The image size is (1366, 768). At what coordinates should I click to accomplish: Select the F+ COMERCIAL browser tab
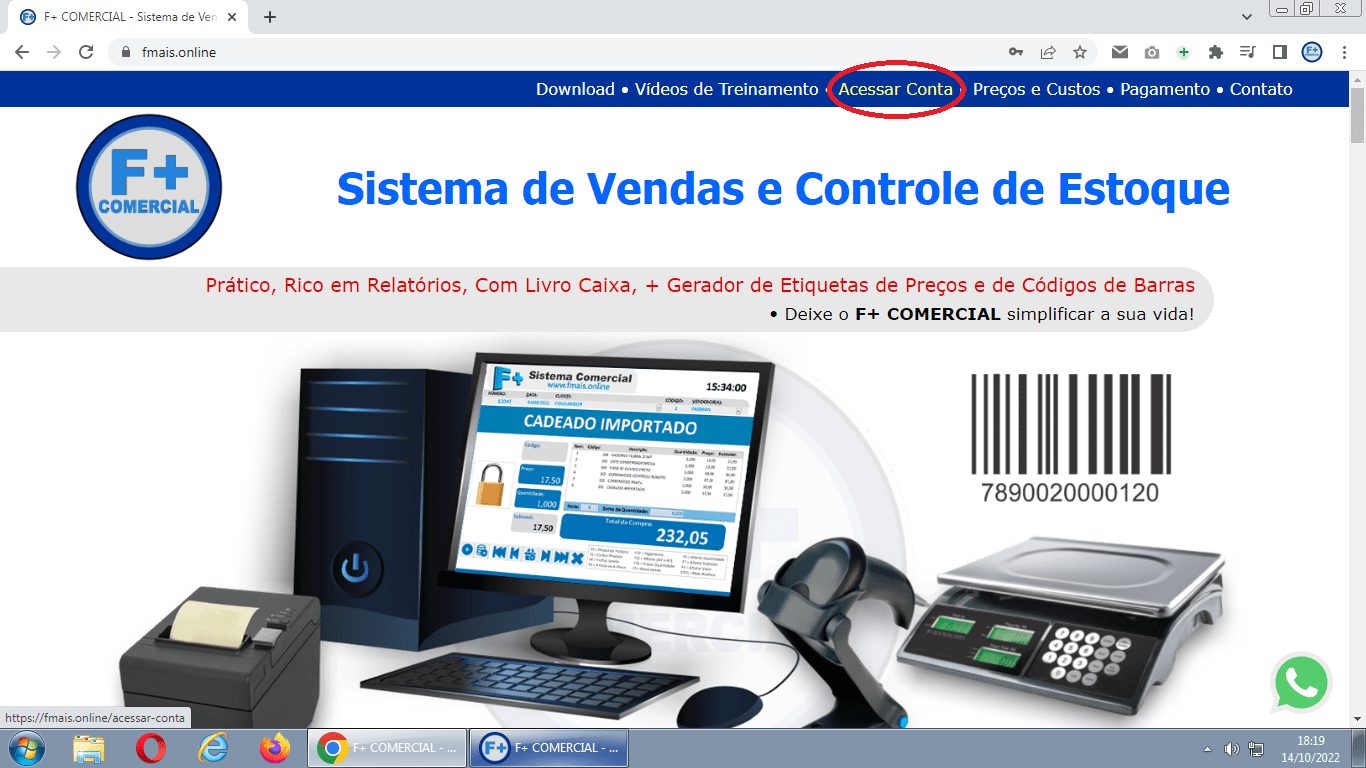130,17
